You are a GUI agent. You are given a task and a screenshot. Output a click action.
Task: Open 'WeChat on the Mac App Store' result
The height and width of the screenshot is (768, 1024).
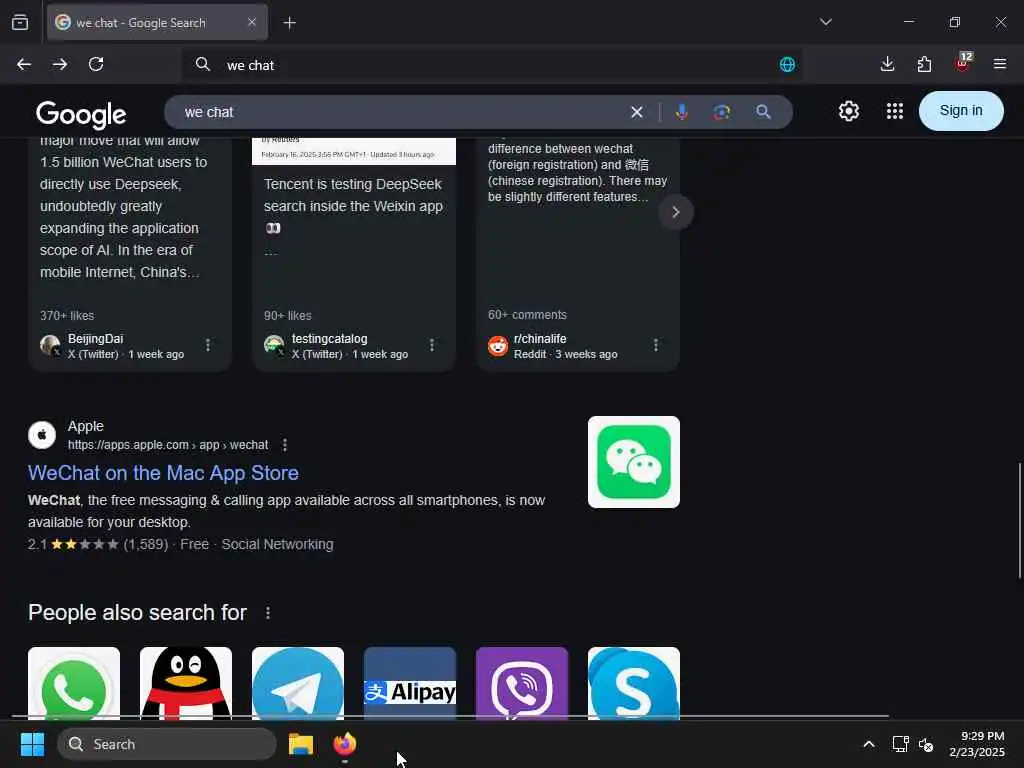tap(163, 473)
